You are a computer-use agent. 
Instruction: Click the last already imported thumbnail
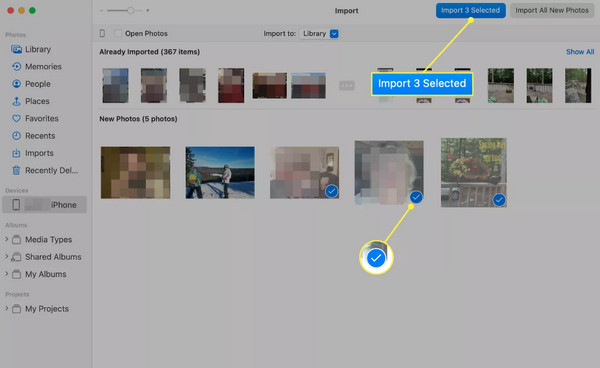[x=578, y=86]
